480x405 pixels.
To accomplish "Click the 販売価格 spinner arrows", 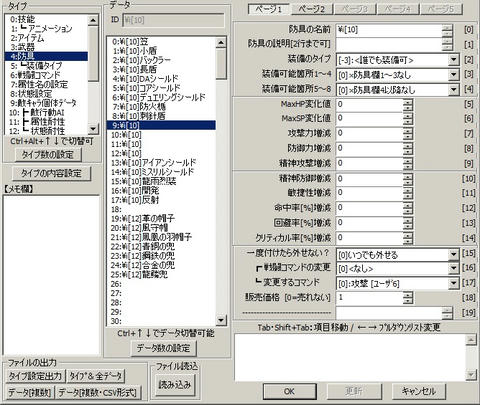I will coord(407,297).
